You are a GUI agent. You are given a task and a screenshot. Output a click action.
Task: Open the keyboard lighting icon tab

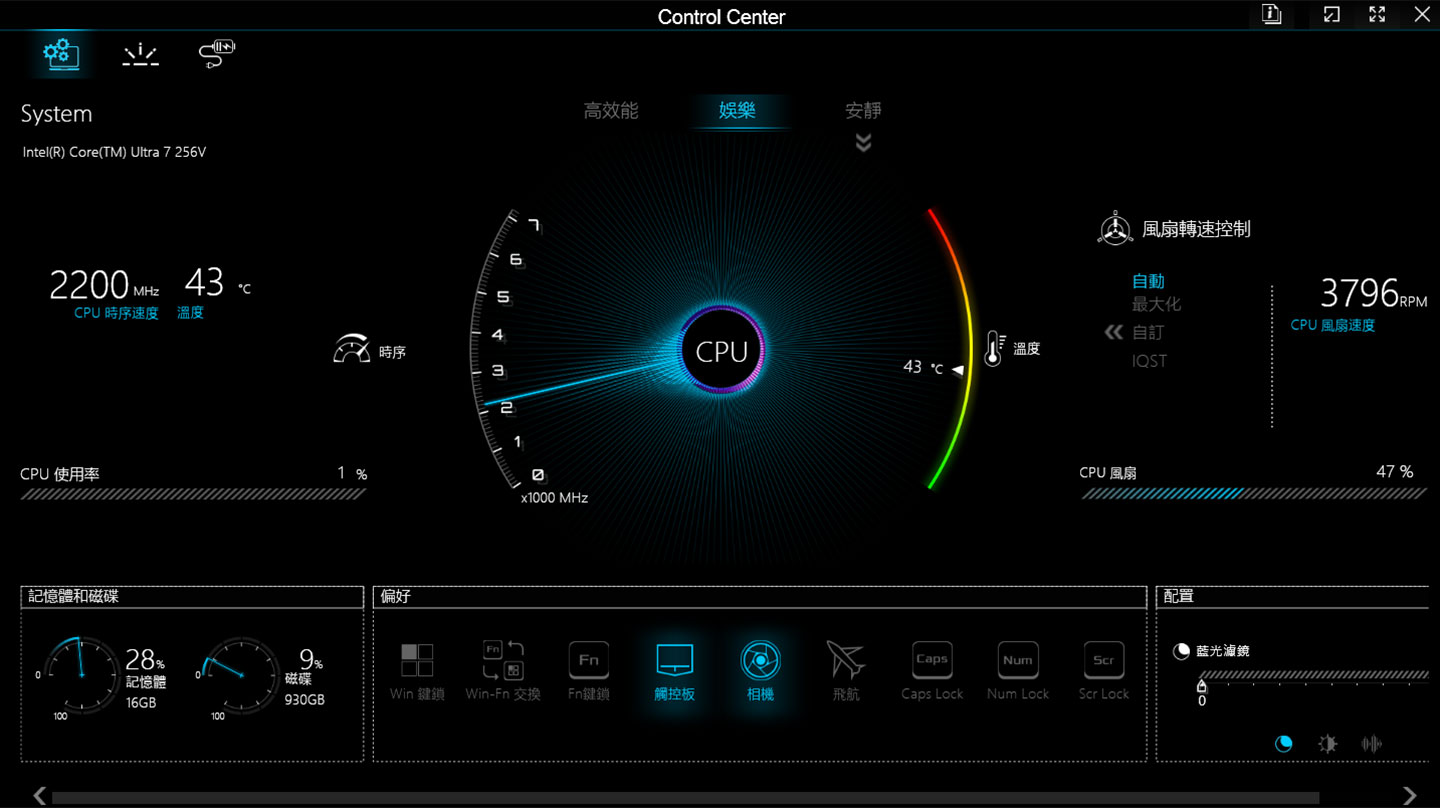tap(140, 54)
